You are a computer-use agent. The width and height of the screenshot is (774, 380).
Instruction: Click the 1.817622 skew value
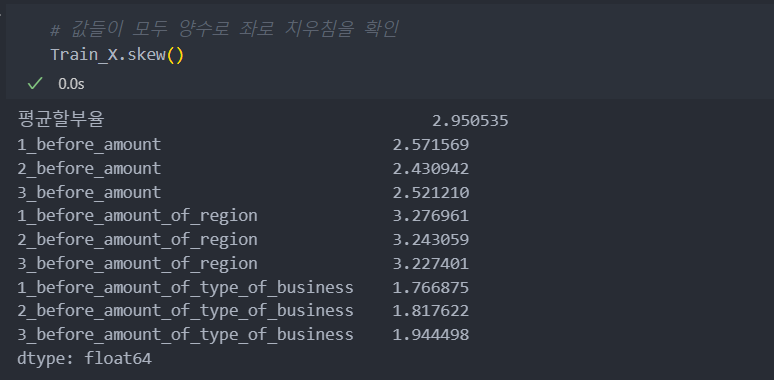pos(430,310)
